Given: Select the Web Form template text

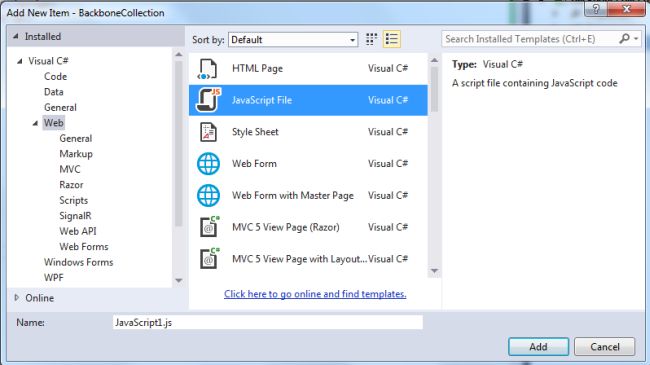Looking at the screenshot, I should pos(254,163).
